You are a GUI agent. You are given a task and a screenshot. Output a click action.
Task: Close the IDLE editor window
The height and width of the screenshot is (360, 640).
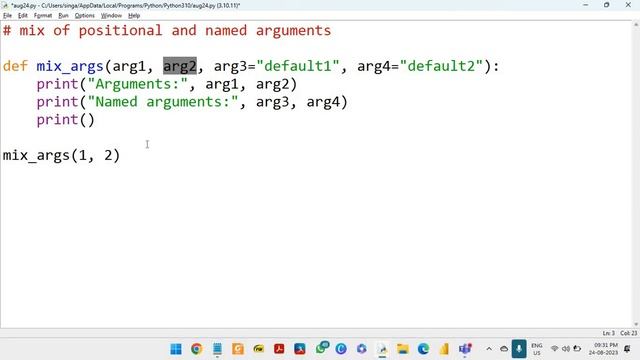[628, 5]
